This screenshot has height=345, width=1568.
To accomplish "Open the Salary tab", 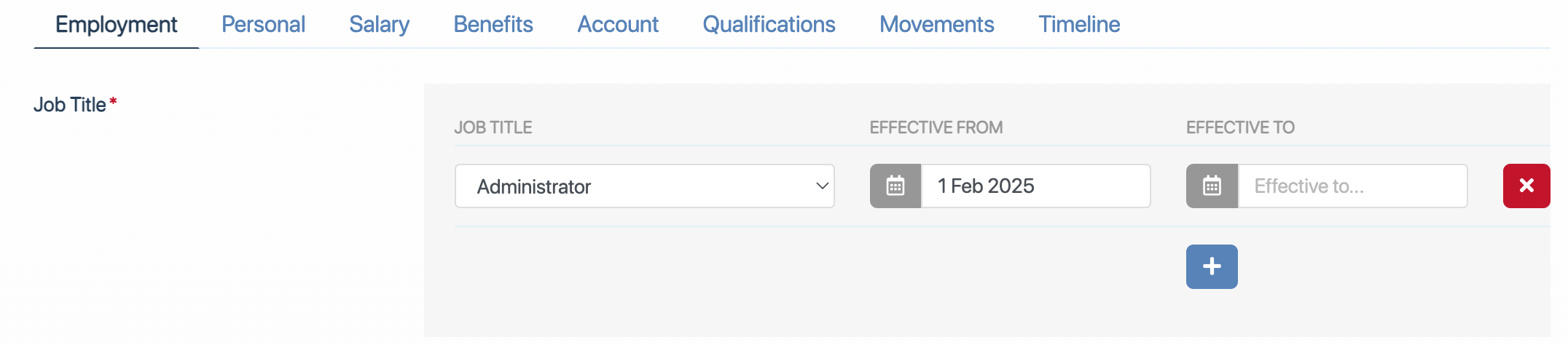I will (379, 25).
